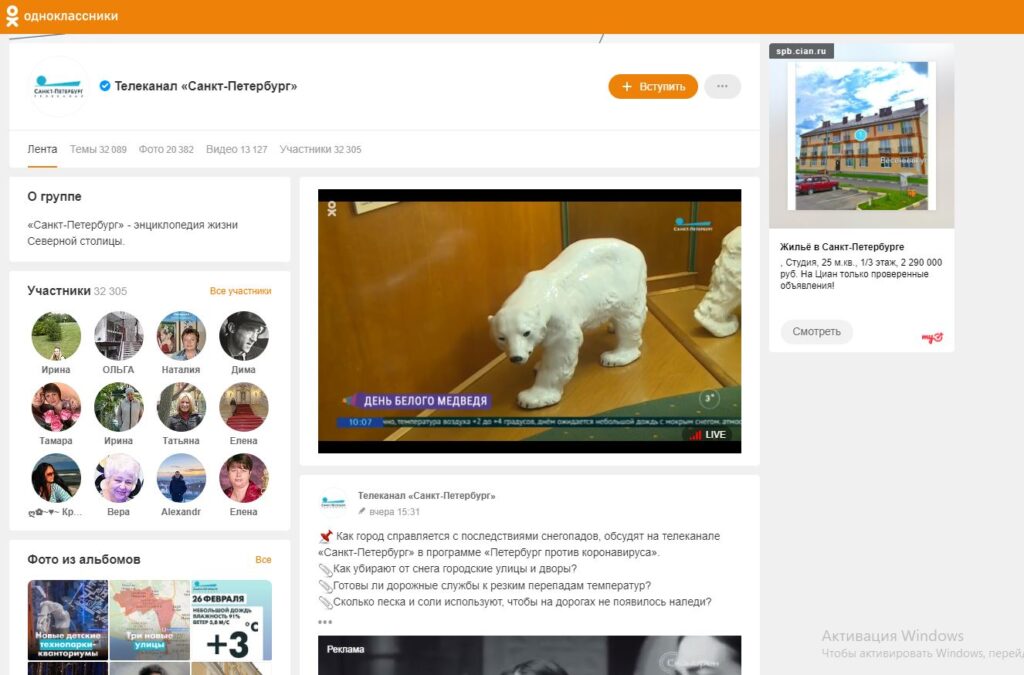Open the Три новые улицы album photo
This screenshot has width=1024, height=675.
[x=150, y=620]
